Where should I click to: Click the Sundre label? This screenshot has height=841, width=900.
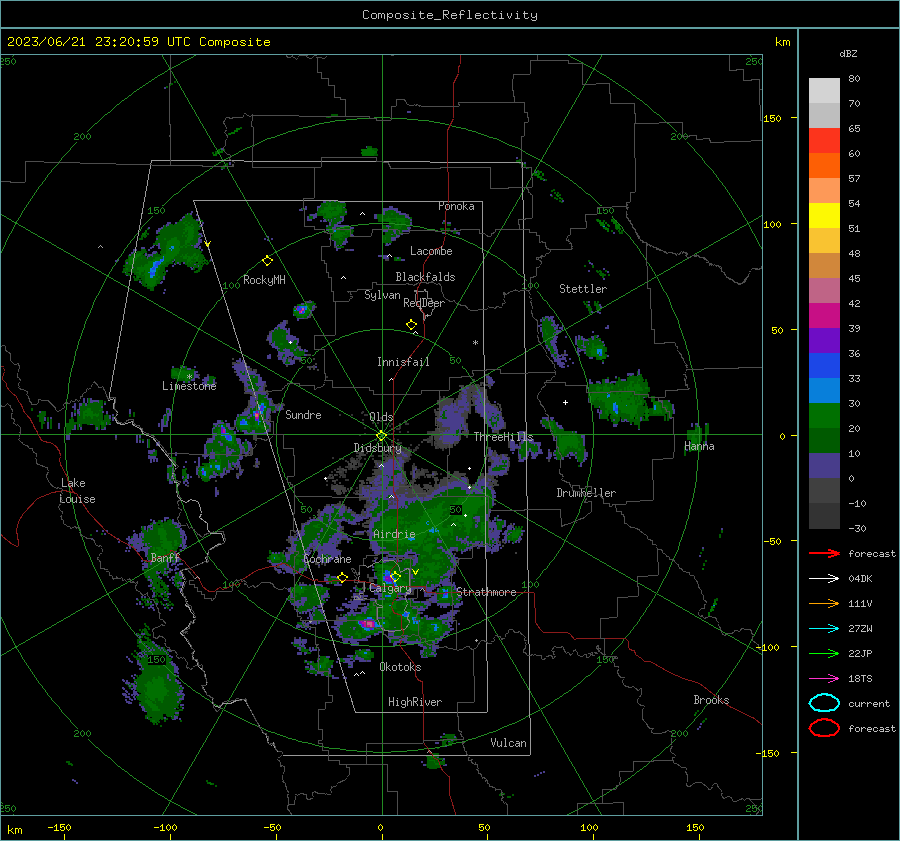tap(303, 414)
